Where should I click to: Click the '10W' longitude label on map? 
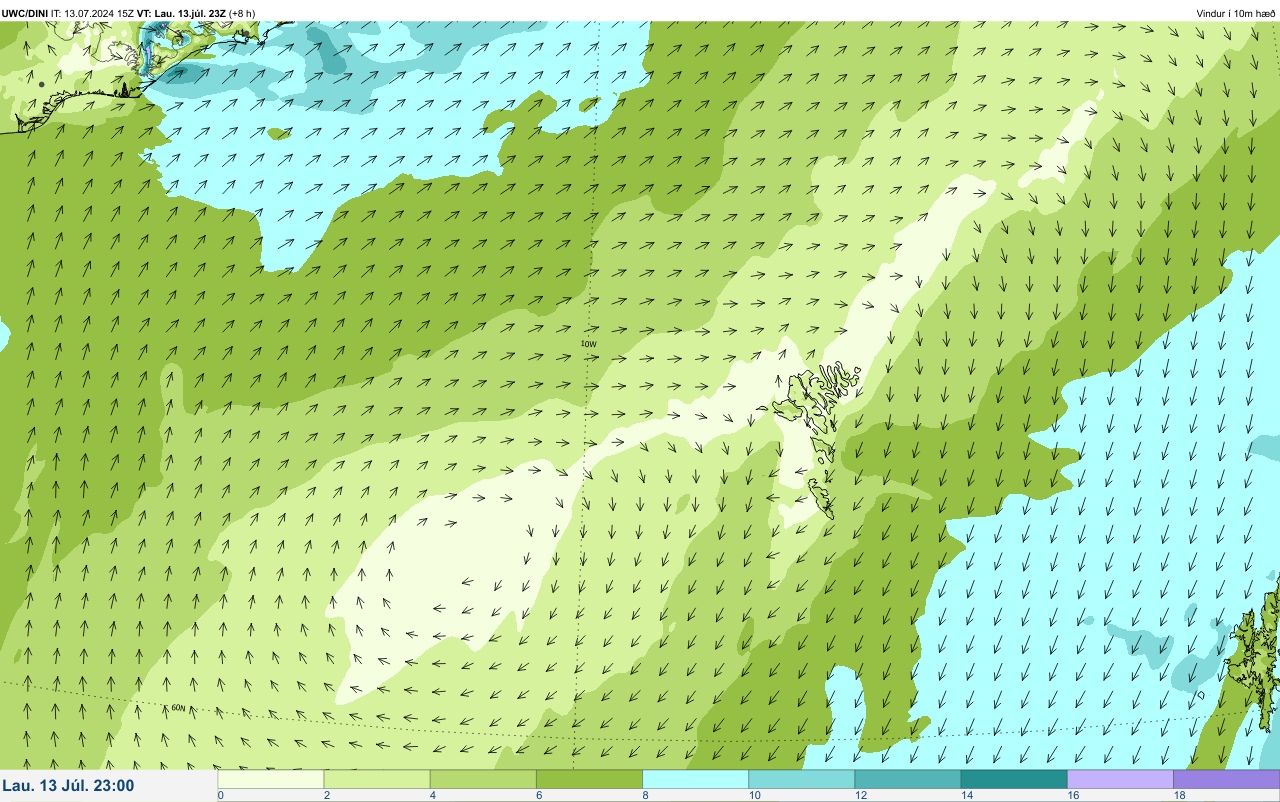click(588, 344)
